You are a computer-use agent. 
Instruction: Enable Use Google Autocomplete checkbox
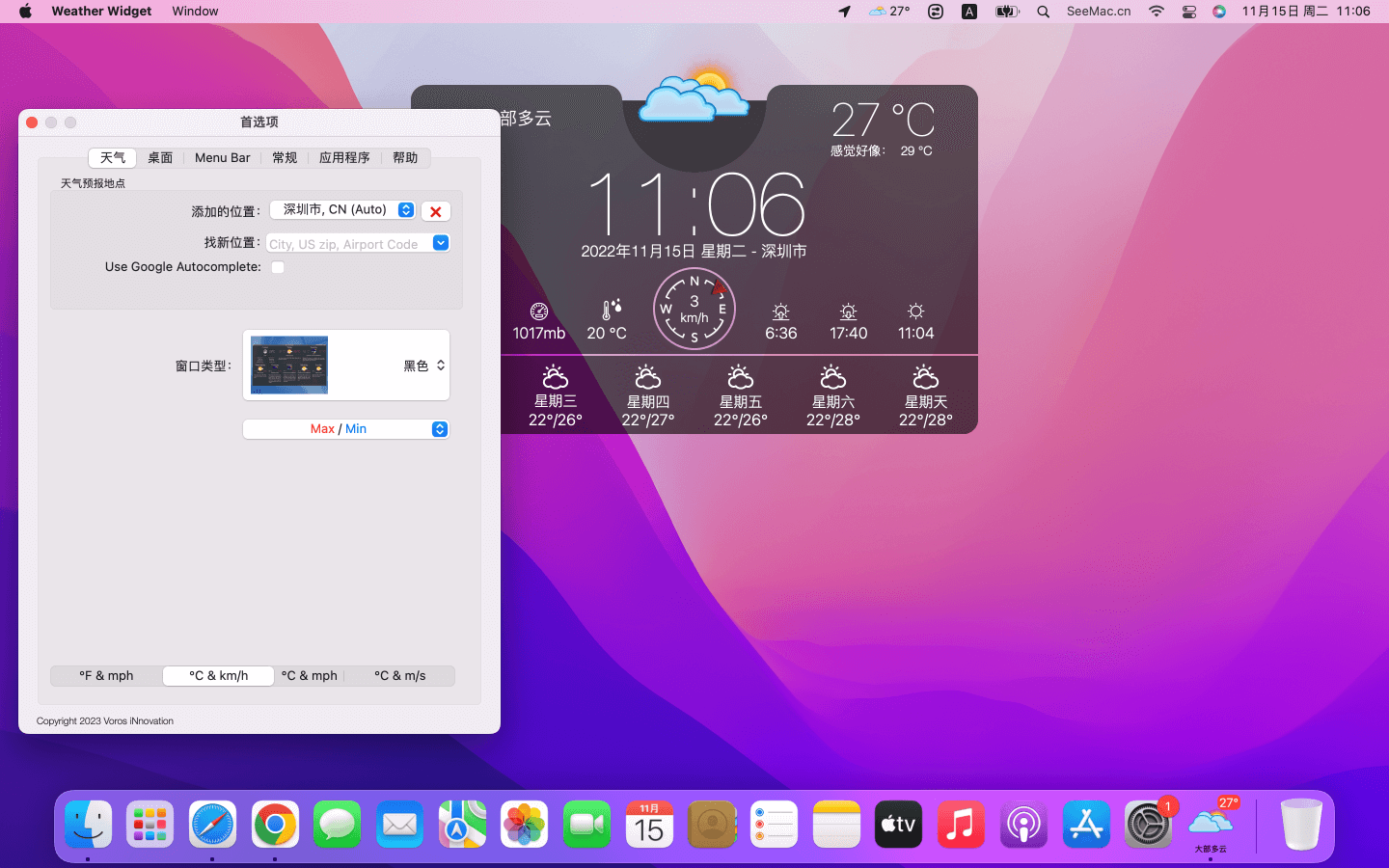pos(278,267)
